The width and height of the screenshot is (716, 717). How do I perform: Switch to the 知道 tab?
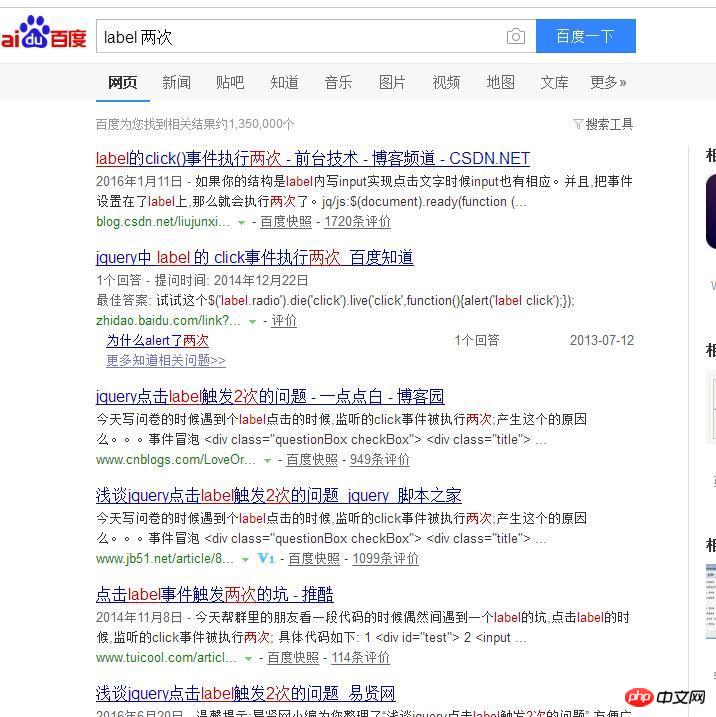tap(284, 82)
